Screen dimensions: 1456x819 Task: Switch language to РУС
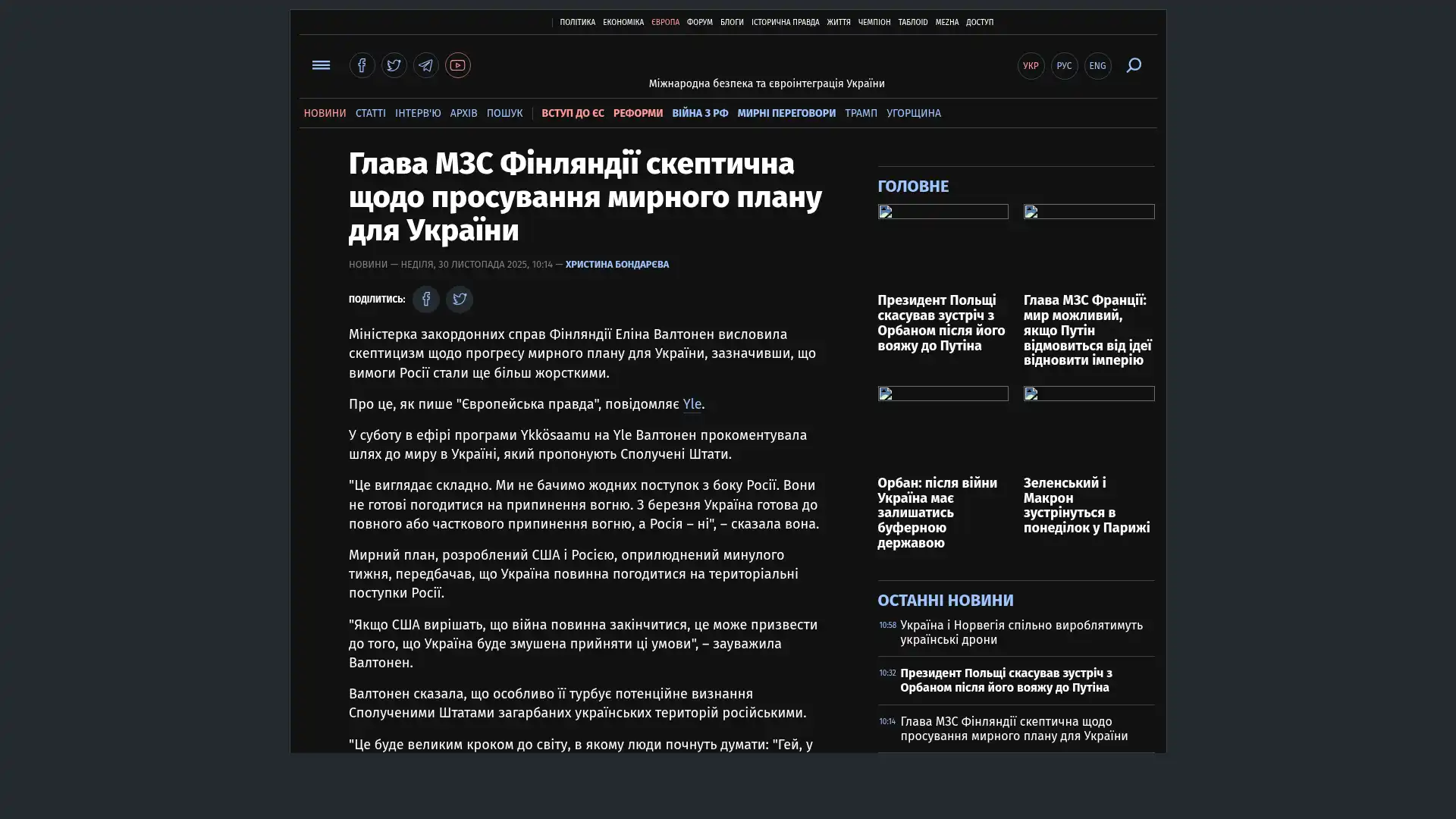1064,66
